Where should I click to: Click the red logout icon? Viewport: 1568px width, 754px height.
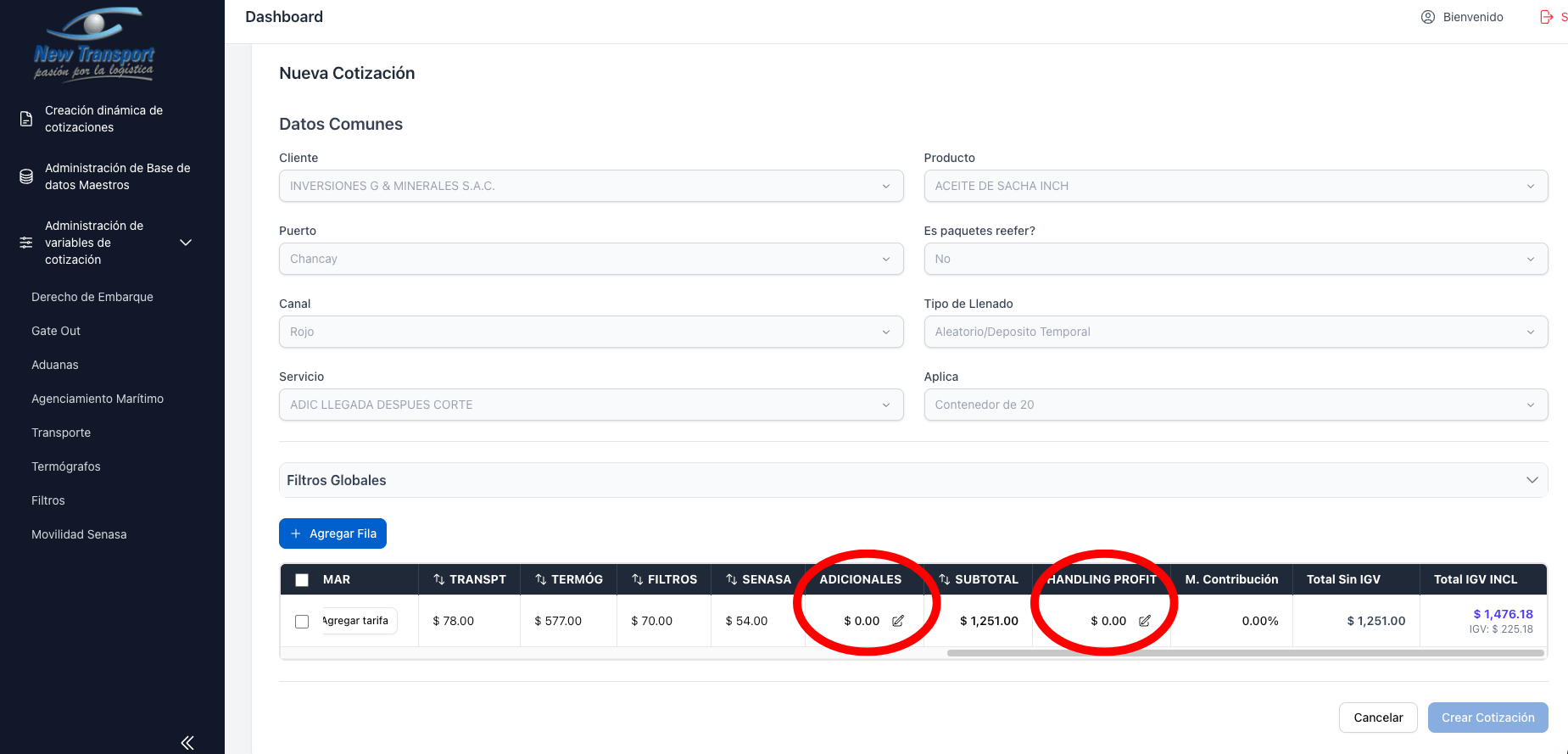coord(1547,17)
